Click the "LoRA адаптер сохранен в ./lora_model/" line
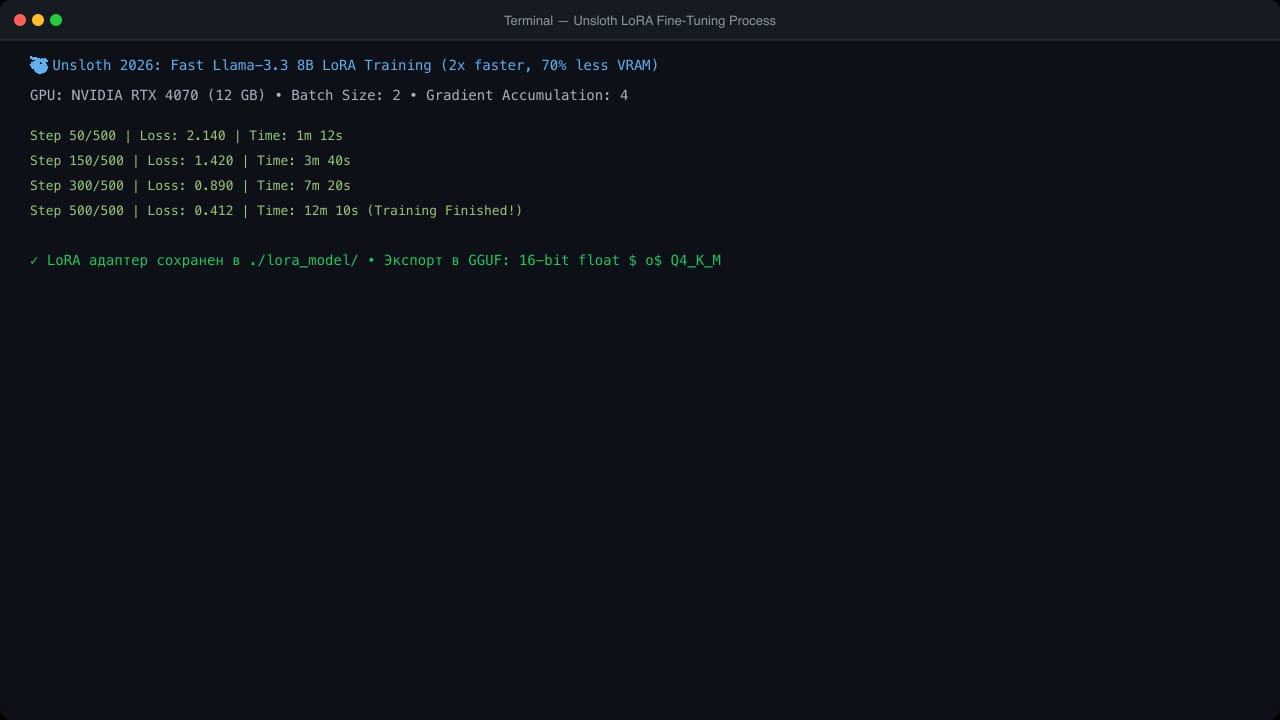 375,260
